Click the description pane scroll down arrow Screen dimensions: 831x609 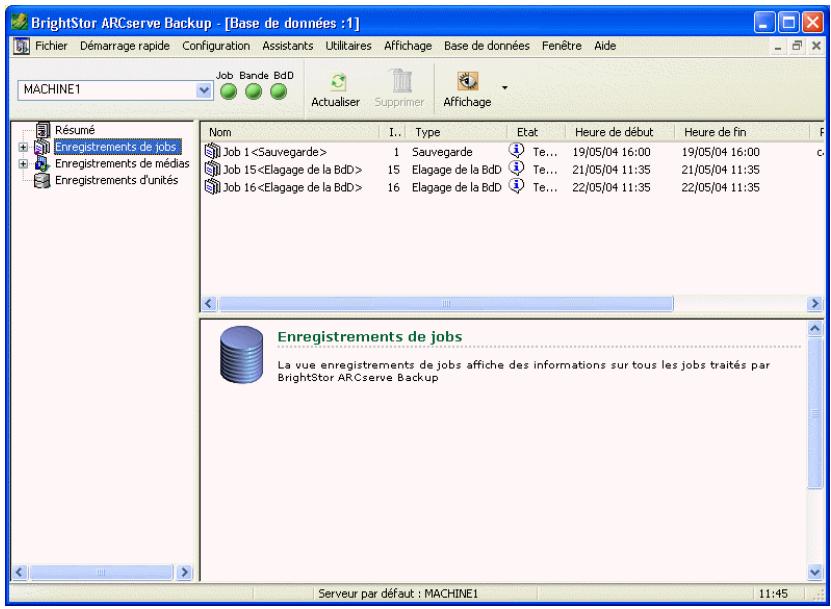[815, 572]
